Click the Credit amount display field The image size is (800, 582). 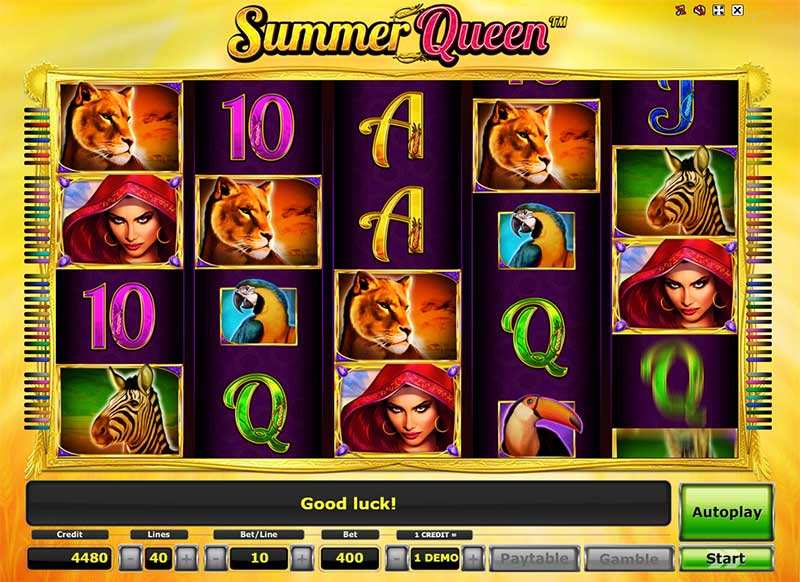(x=70, y=558)
